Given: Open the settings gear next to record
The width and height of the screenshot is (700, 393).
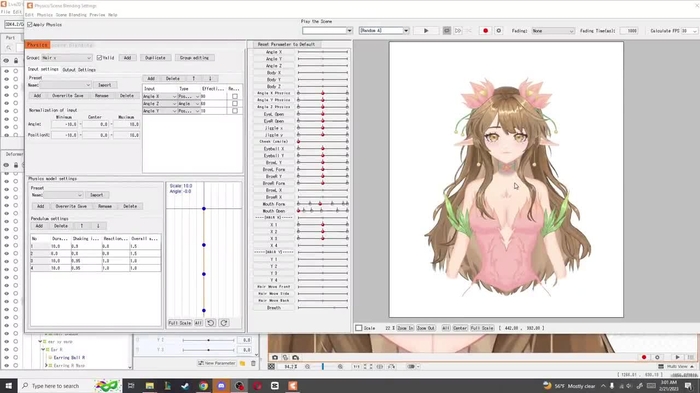Looking at the screenshot, I should click(499, 31).
